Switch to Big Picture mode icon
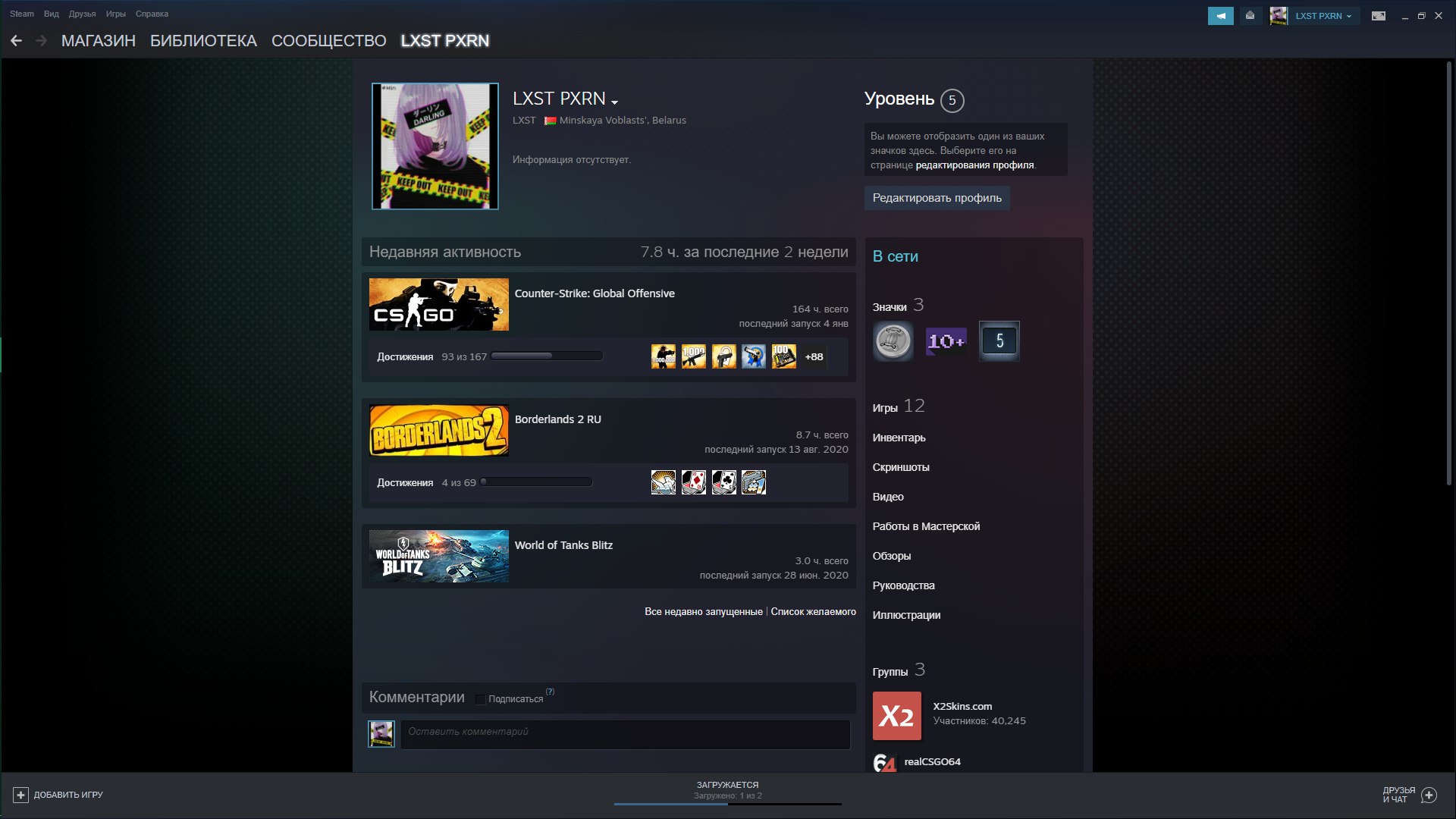The width and height of the screenshot is (1456, 819). [x=1379, y=15]
